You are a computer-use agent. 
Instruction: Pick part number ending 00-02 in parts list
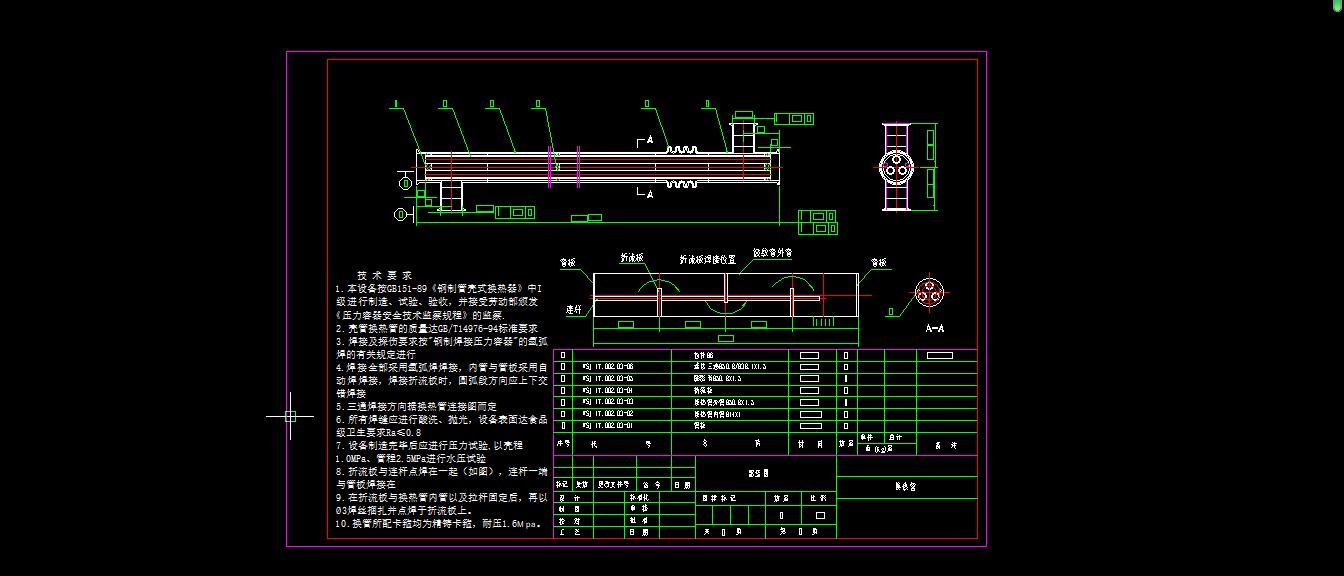coord(608,413)
